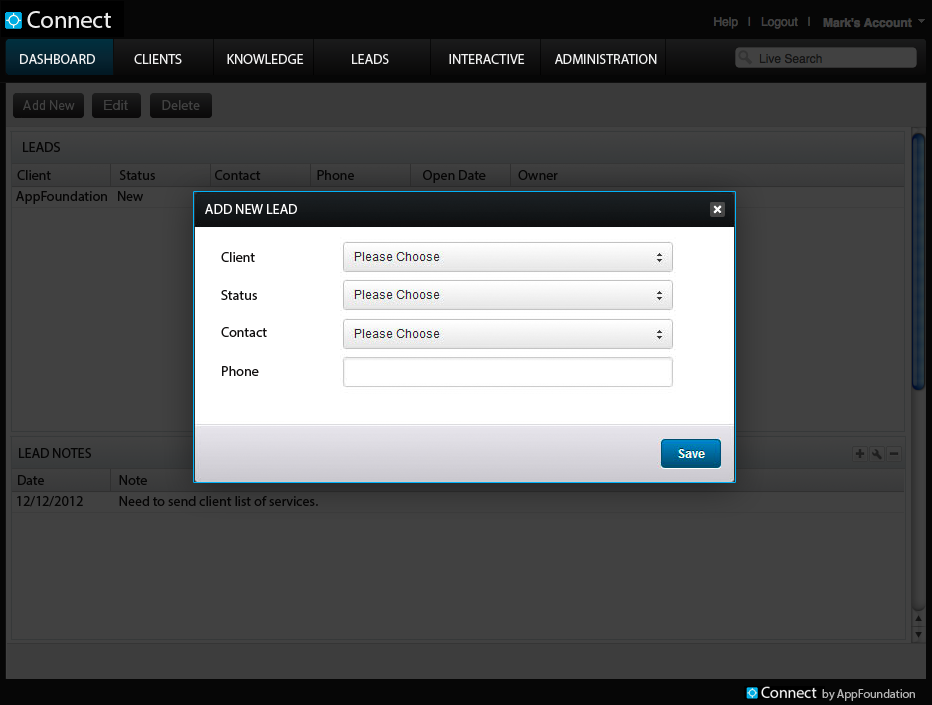Click the Connect logo in the header

[58, 20]
